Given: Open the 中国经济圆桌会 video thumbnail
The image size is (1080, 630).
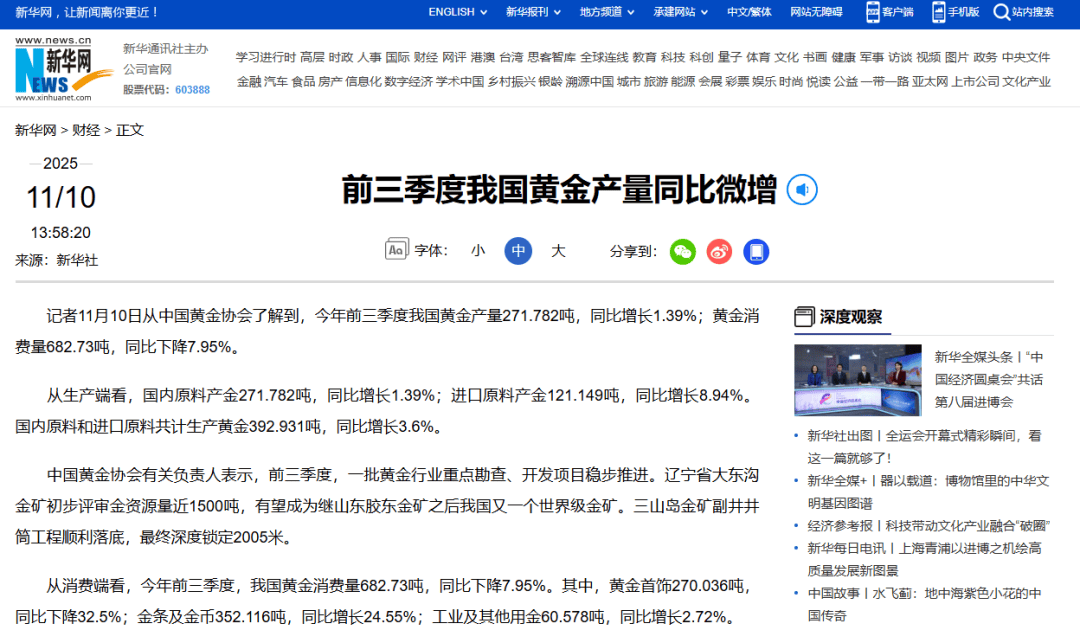Looking at the screenshot, I should pyautogui.click(x=858, y=380).
